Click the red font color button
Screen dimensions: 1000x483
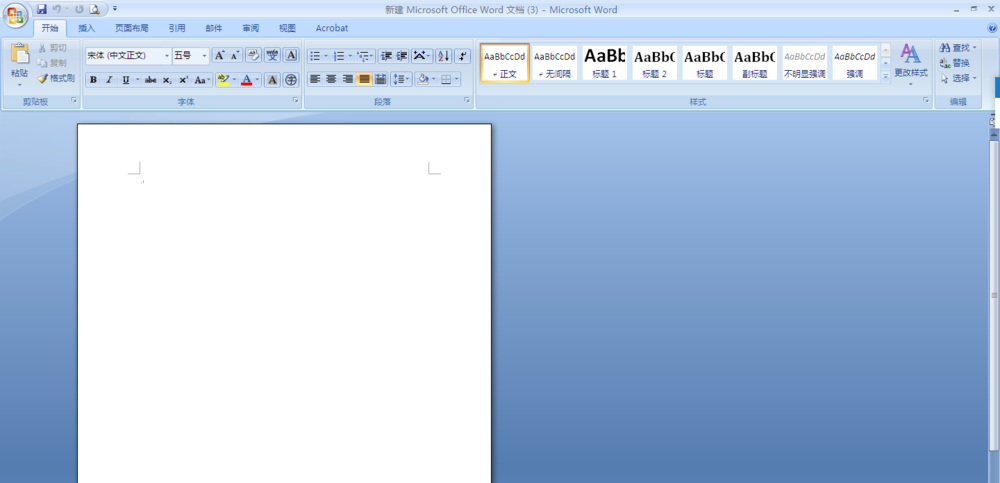coord(246,80)
